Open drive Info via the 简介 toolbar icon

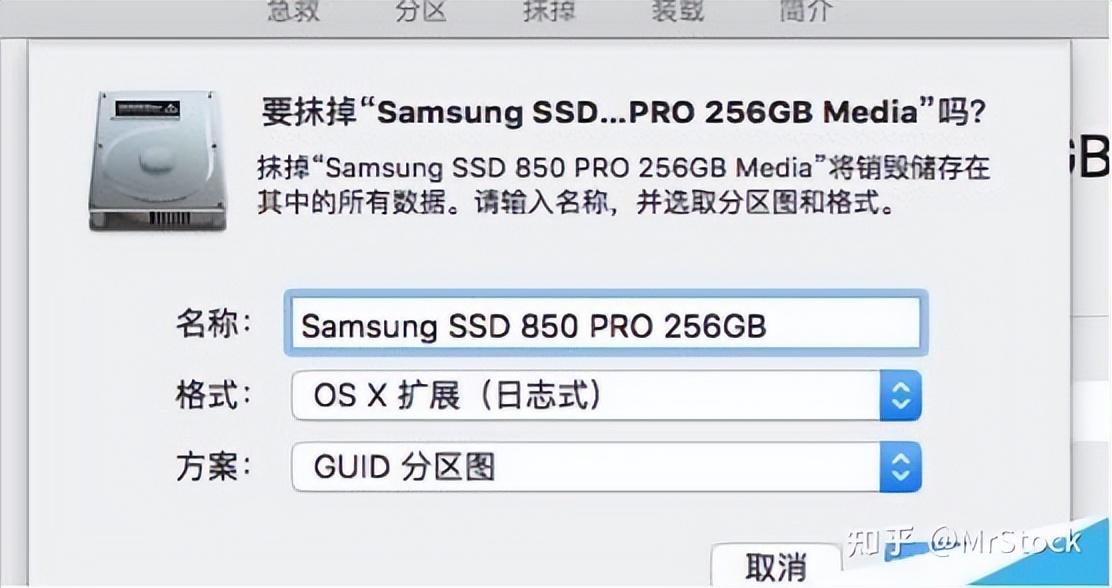pyautogui.click(x=803, y=12)
